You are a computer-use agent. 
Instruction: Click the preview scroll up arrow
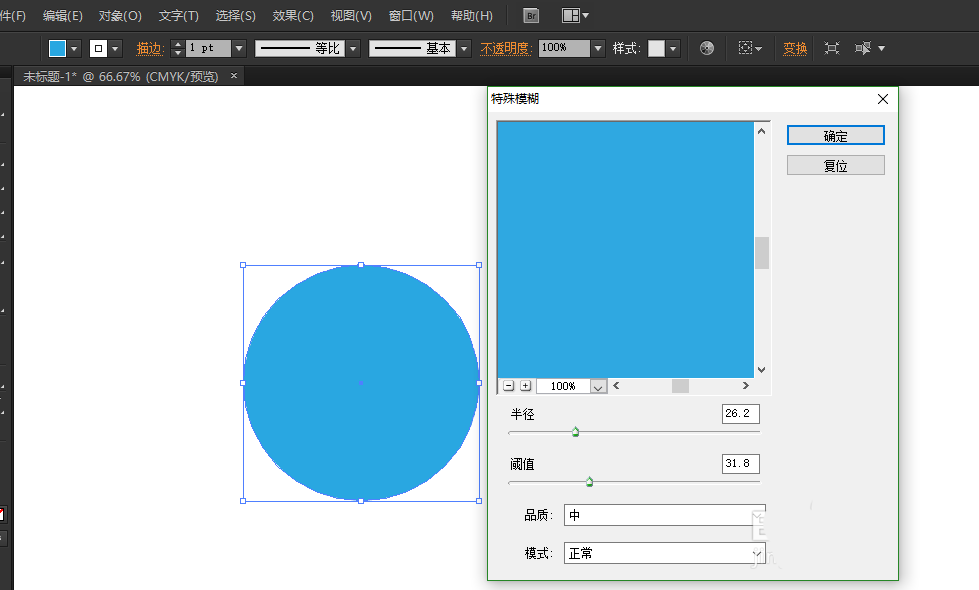762,130
